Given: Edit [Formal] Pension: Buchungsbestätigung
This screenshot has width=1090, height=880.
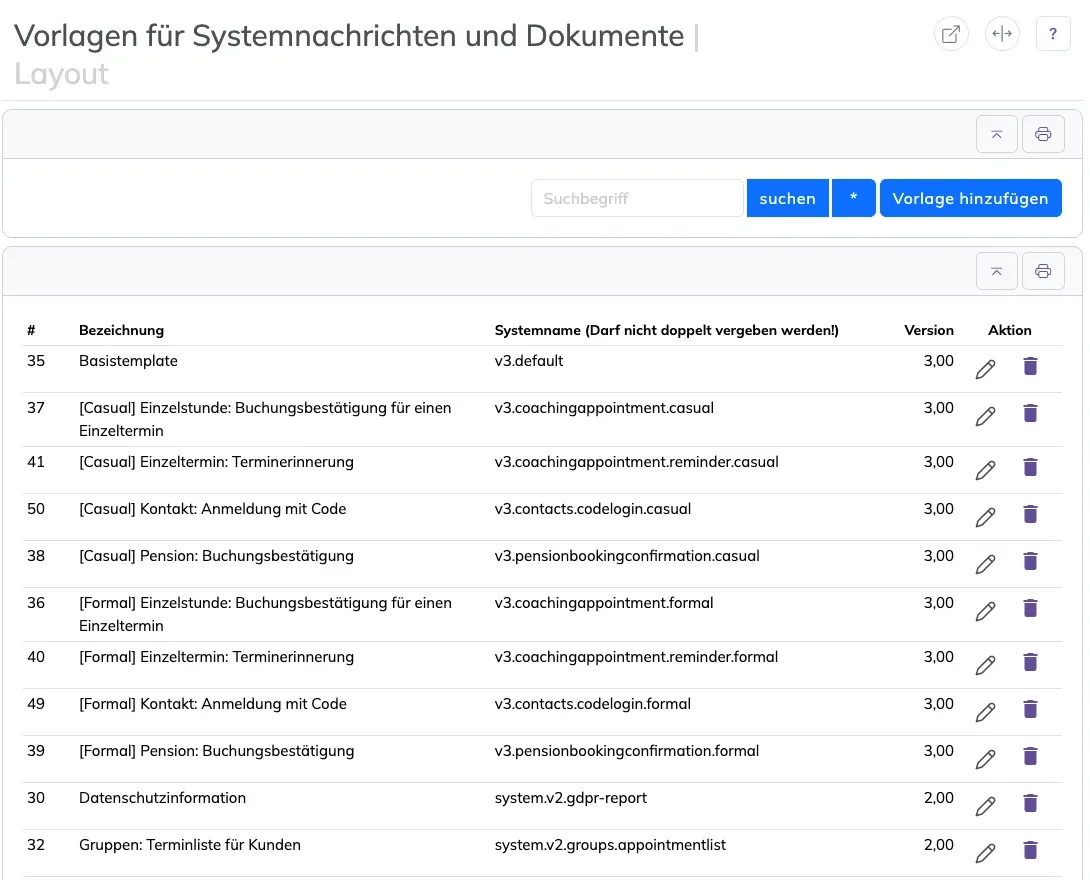Looking at the screenshot, I should 985,760.
